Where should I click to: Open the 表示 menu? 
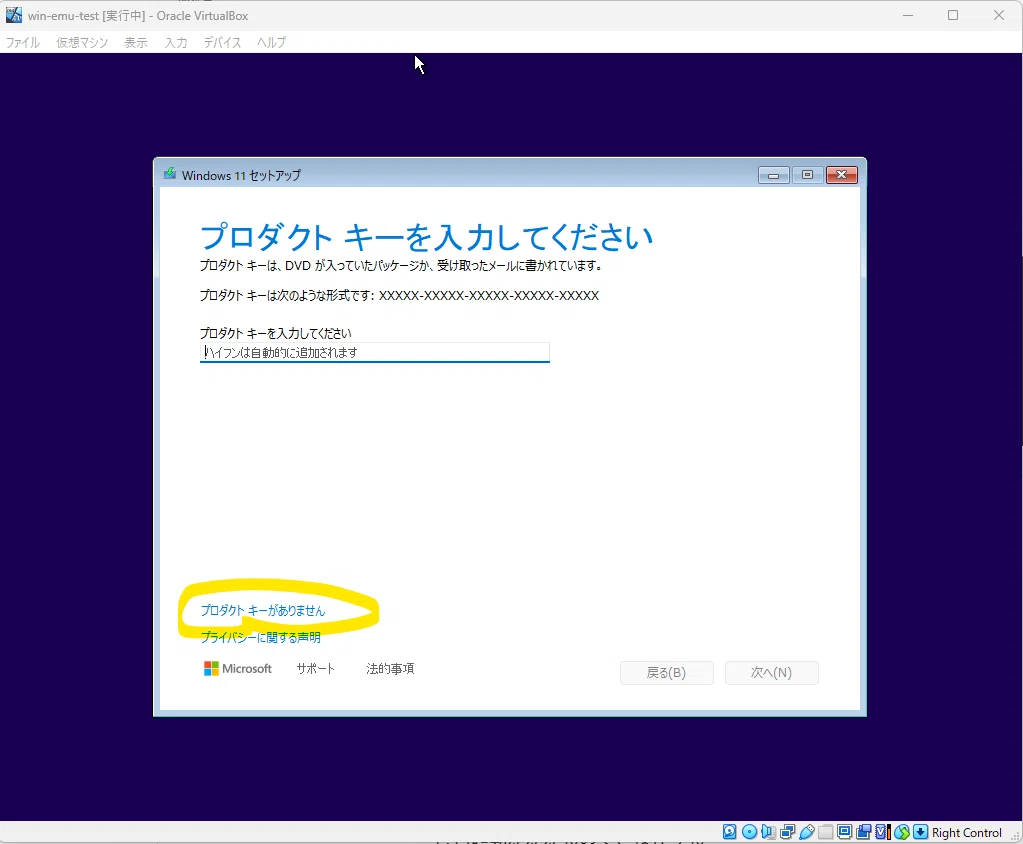(x=136, y=42)
